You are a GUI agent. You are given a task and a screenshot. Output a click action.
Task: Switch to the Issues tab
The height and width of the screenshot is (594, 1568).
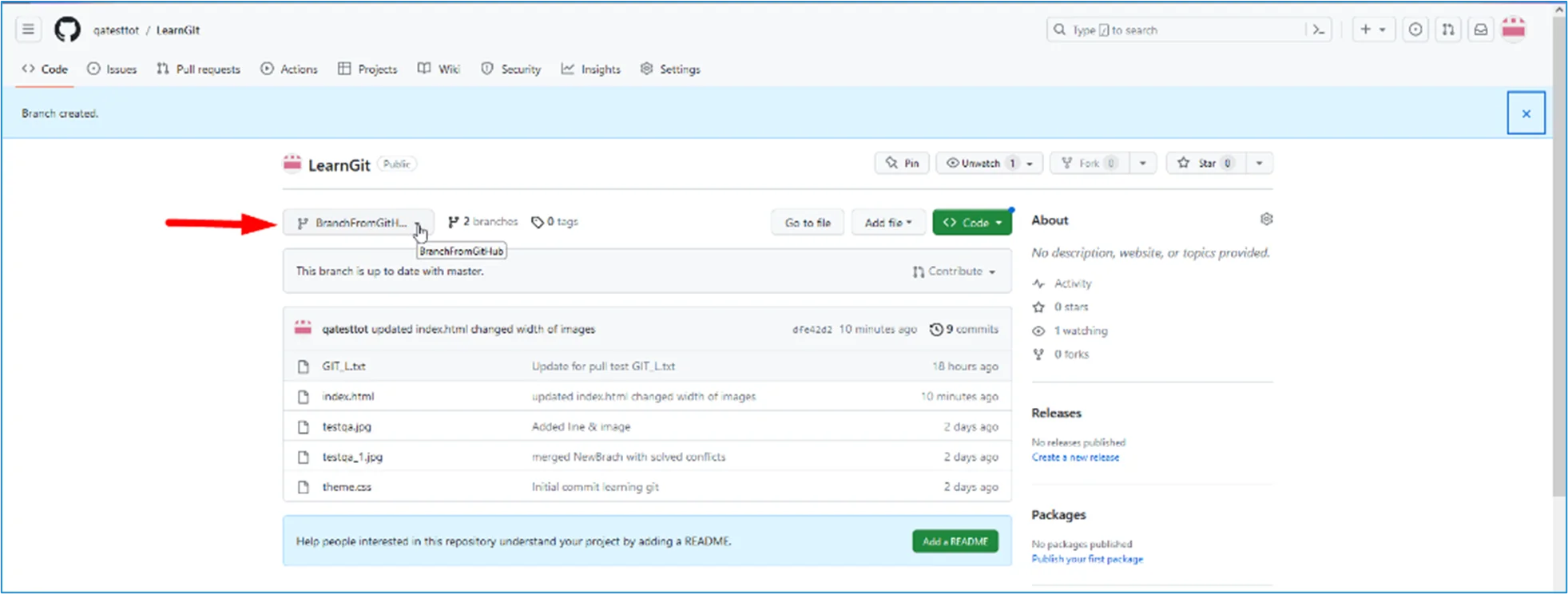(x=112, y=69)
